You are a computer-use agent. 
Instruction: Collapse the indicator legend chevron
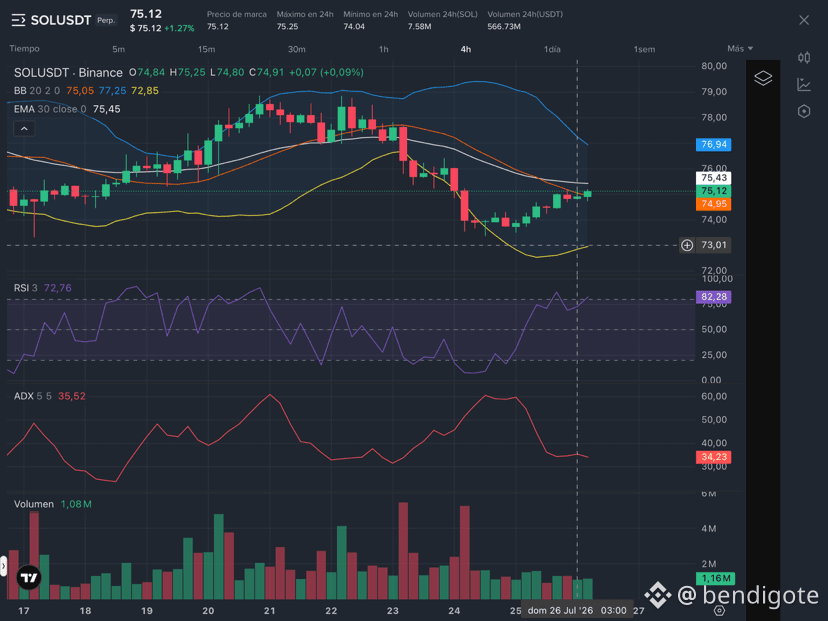click(x=24, y=128)
